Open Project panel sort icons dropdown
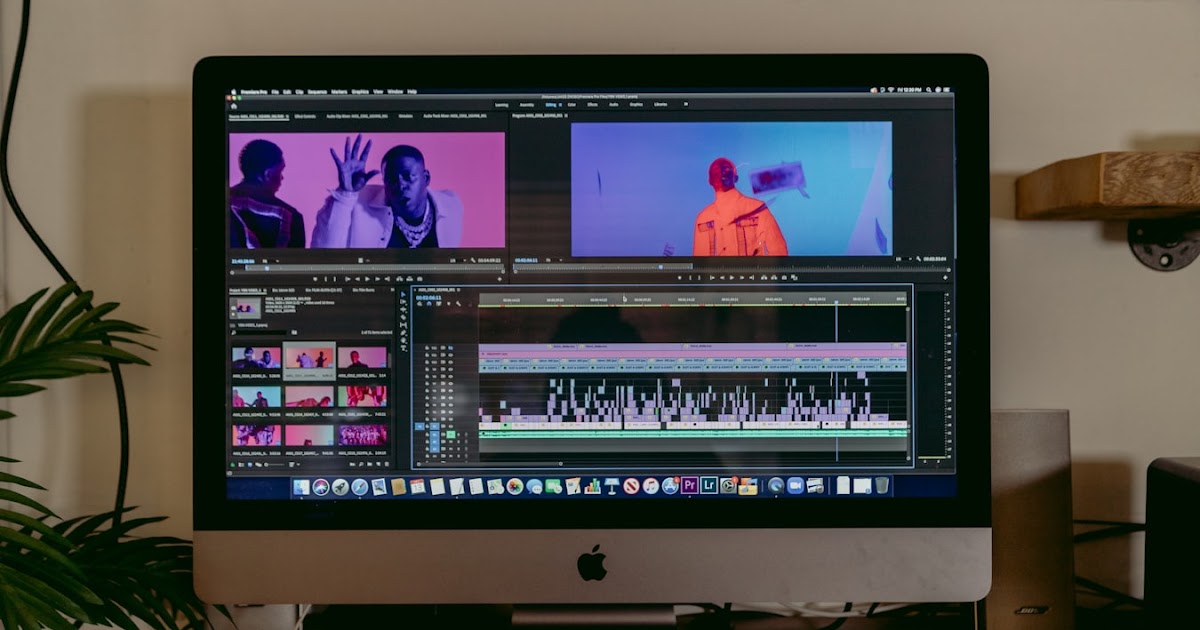 [295, 464]
